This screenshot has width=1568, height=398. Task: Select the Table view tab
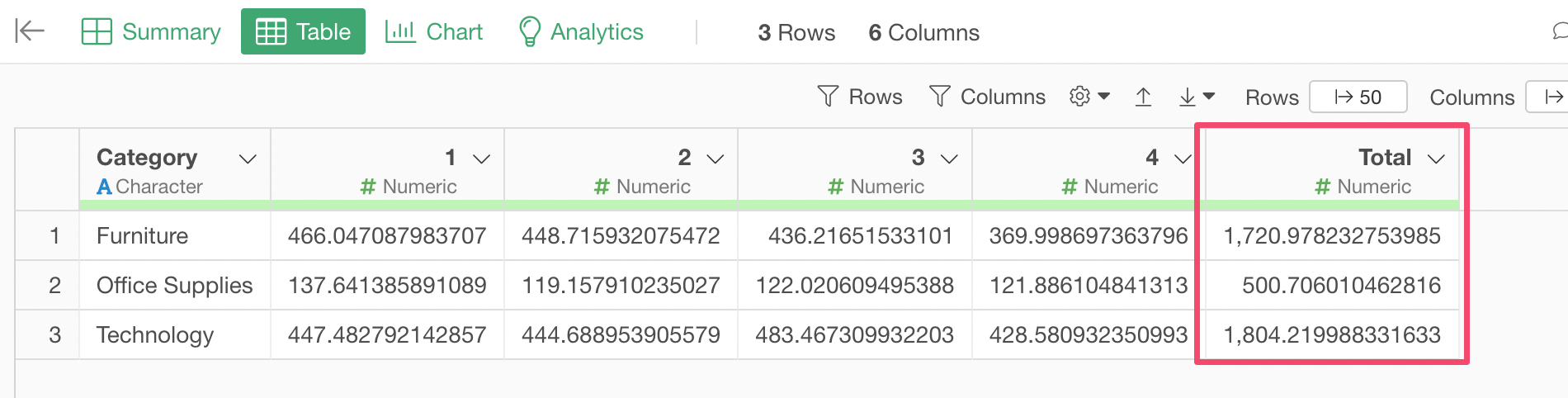click(x=303, y=31)
